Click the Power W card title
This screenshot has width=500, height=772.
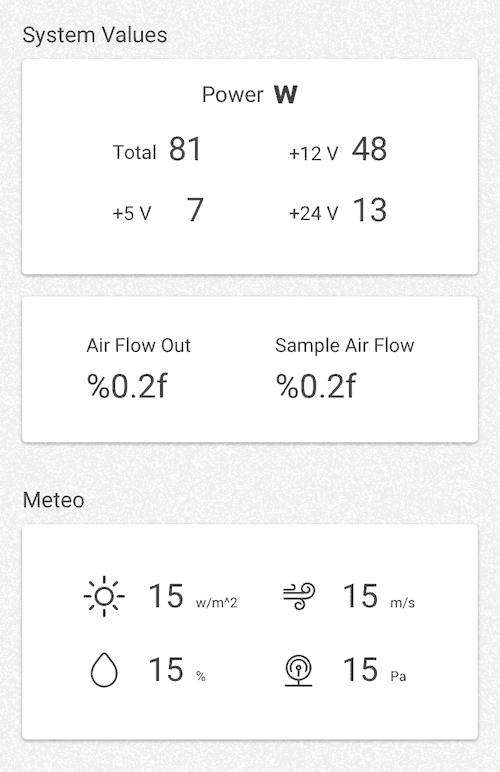[250, 95]
